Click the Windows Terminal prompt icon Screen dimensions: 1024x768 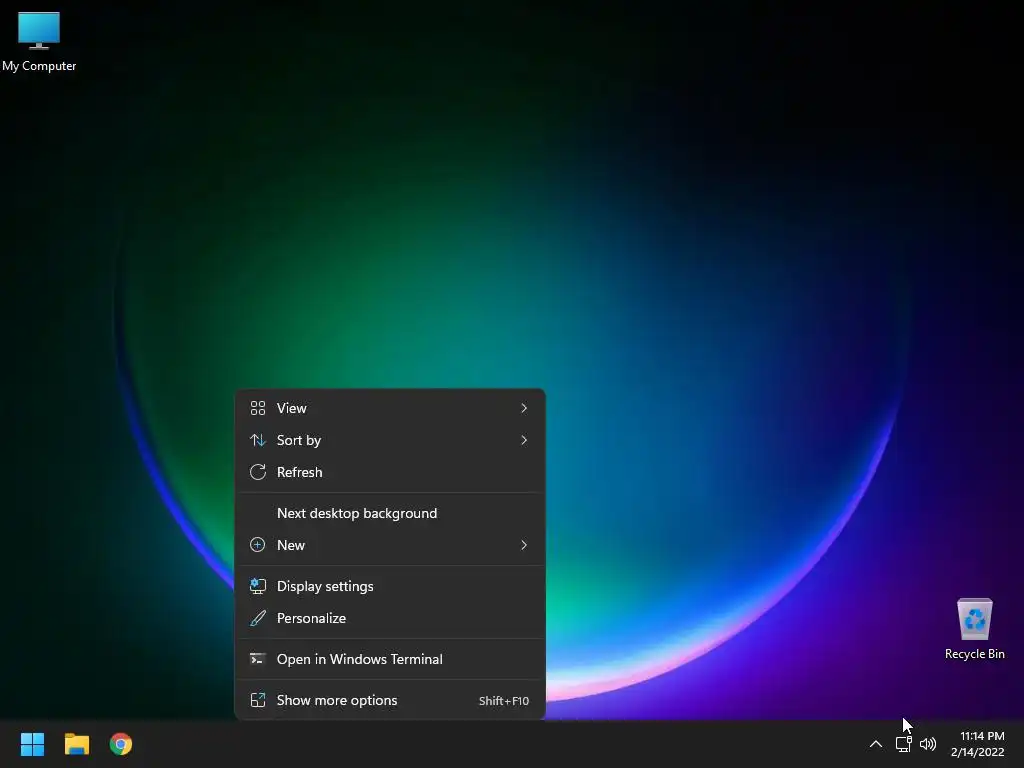258,659
